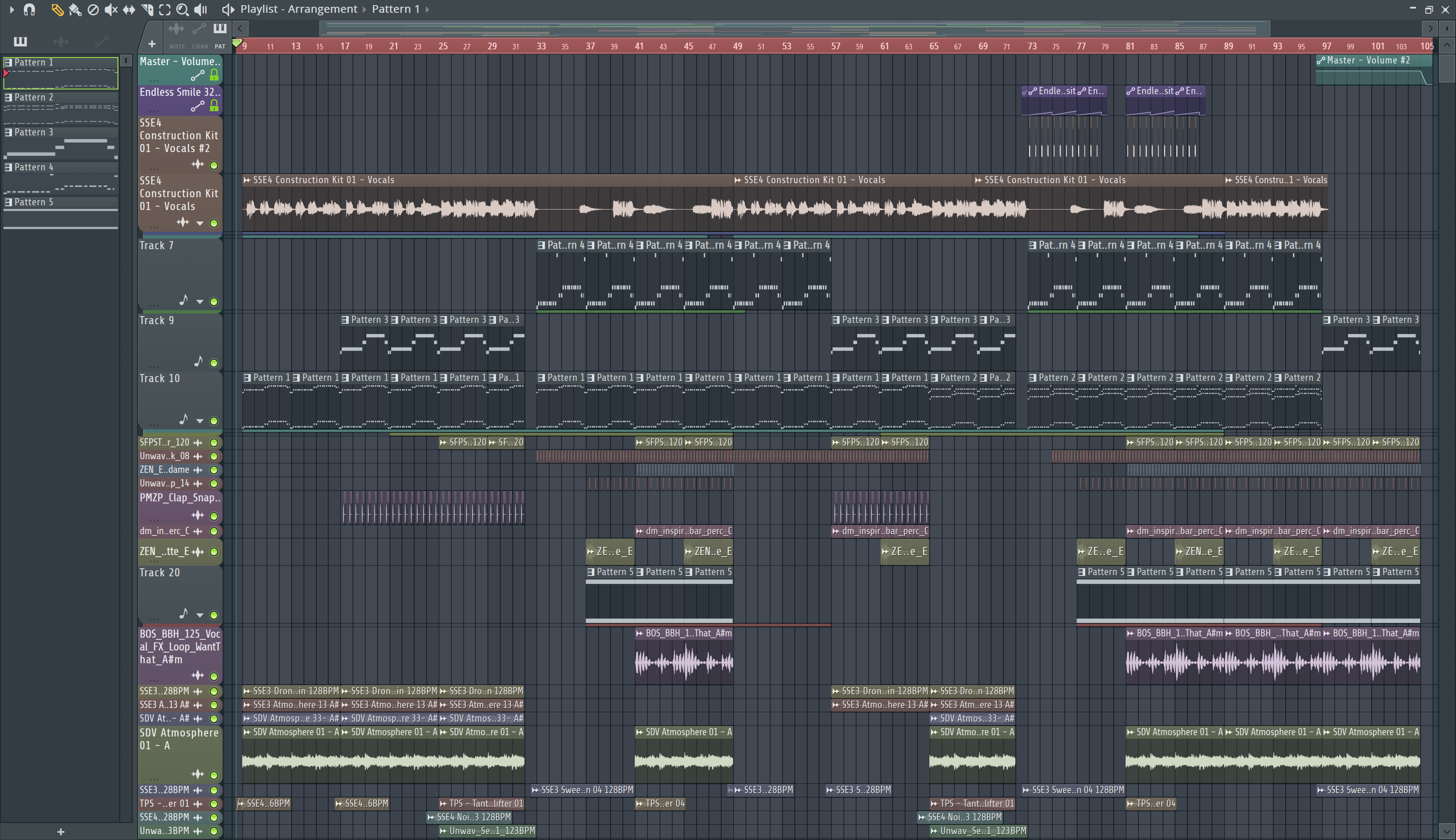Select the slip tool
The width and height of the screenshot is (1456, 840).
click(129, 9)
